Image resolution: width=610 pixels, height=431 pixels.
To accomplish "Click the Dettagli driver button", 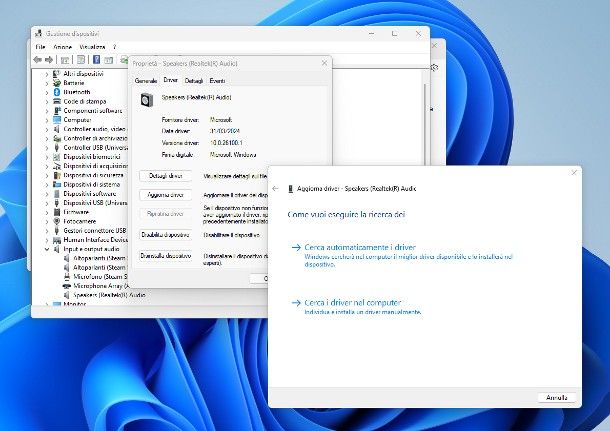I will (165, 175).
